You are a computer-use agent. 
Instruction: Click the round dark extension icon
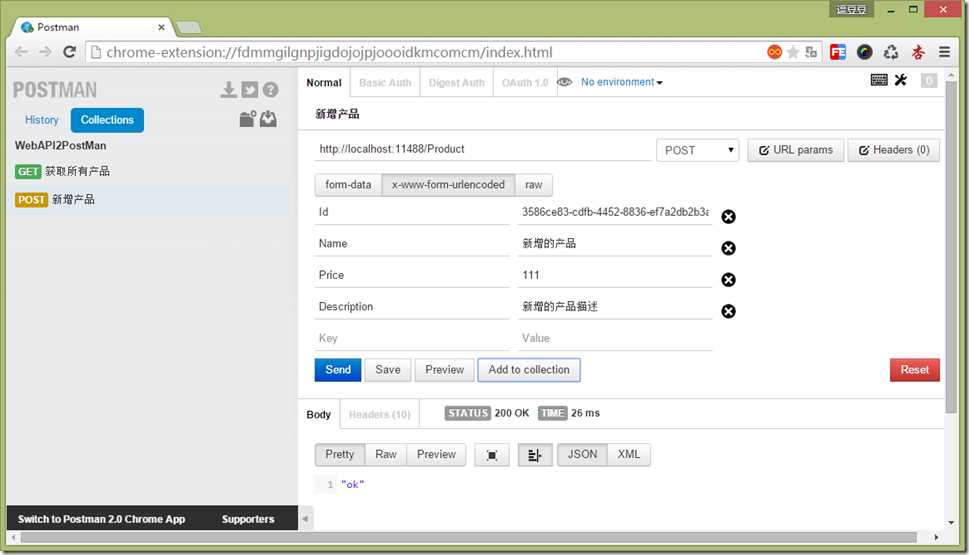click(865, 52)
